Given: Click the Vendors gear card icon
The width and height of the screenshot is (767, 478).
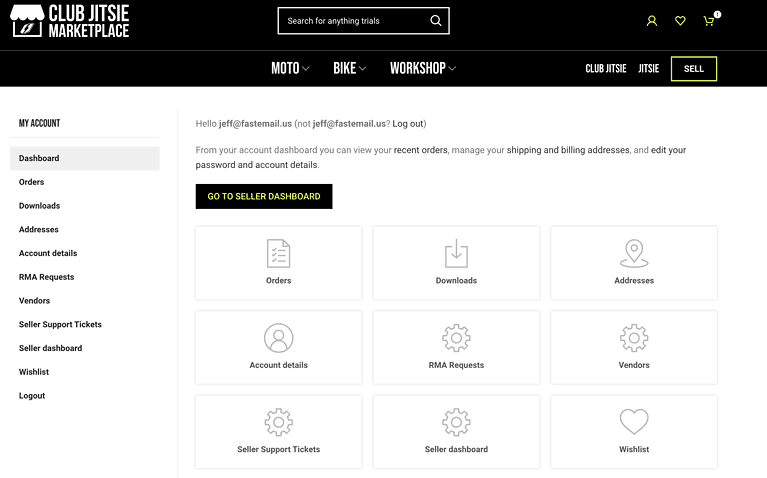Looking at the screenshot, I should pos(634,338).
